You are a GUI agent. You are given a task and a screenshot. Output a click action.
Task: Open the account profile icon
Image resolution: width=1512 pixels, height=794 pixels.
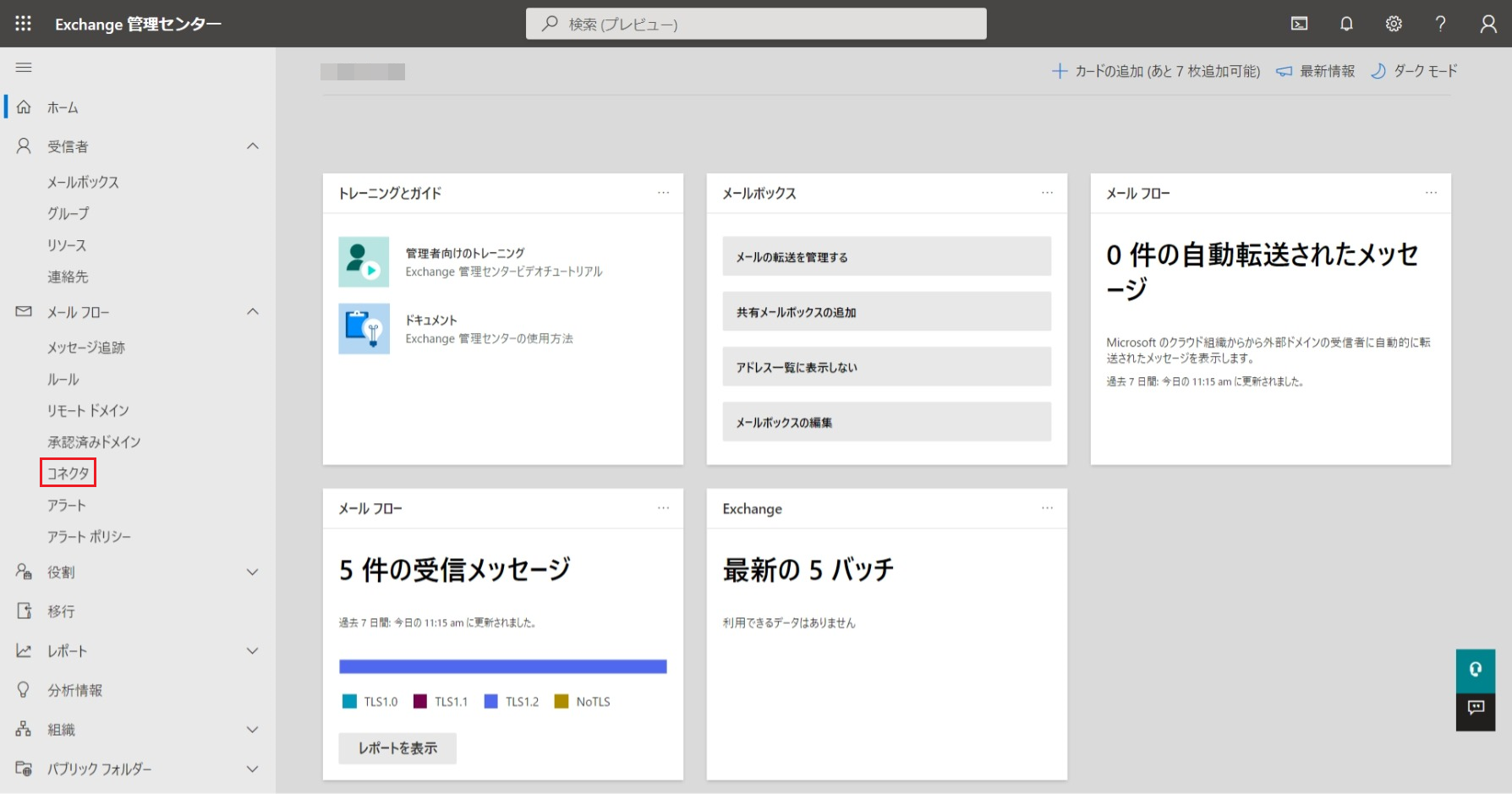(x=1488, y=24)
